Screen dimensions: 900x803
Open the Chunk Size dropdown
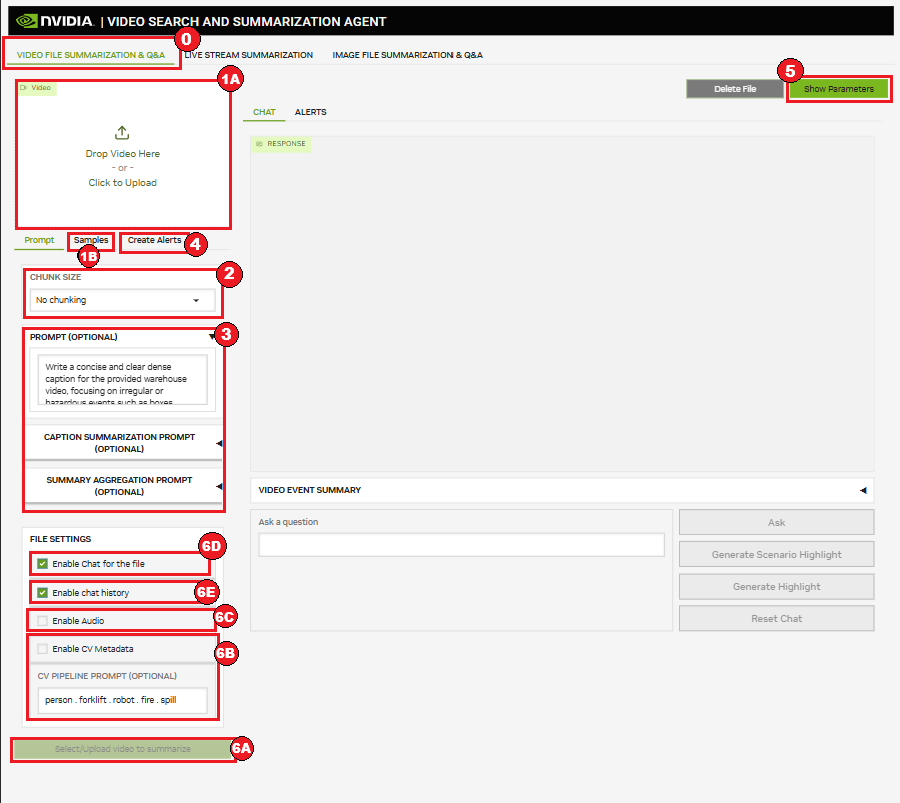122,299
